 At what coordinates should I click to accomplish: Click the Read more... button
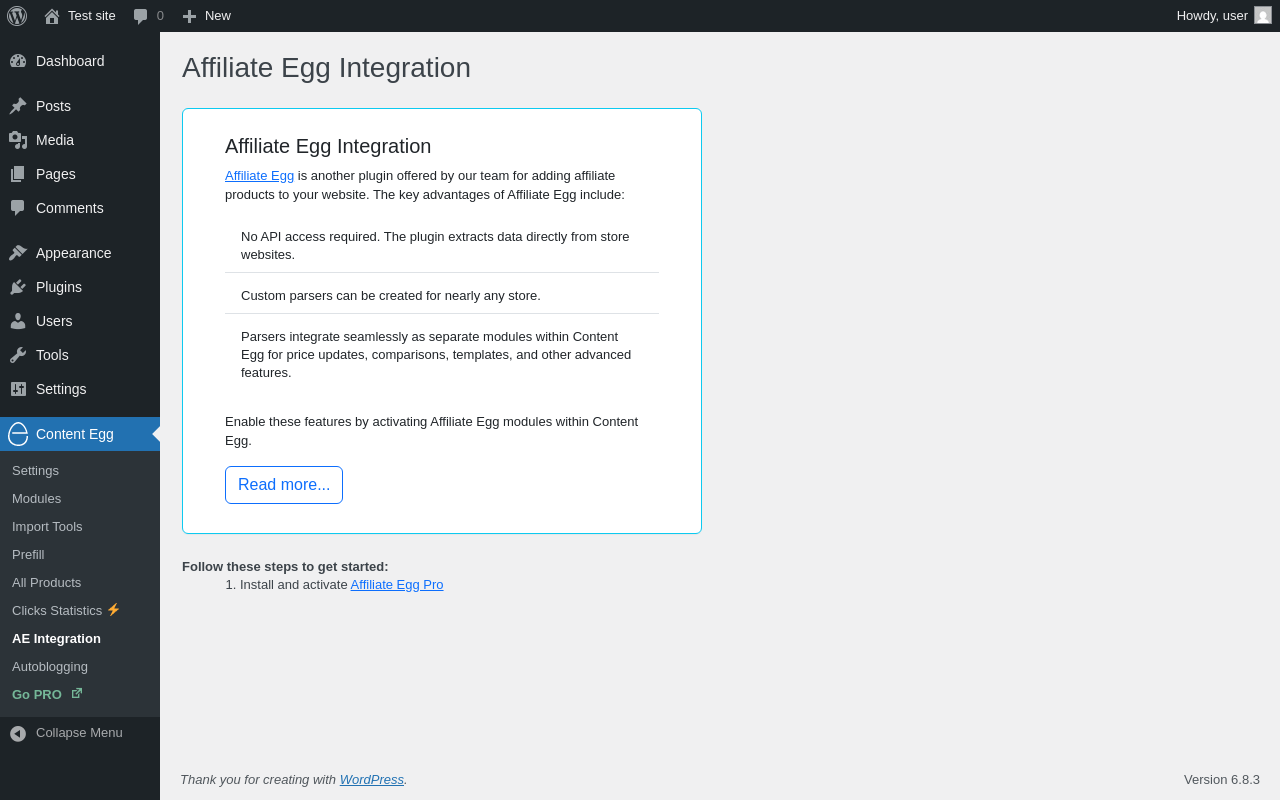[x=284, y=485]
